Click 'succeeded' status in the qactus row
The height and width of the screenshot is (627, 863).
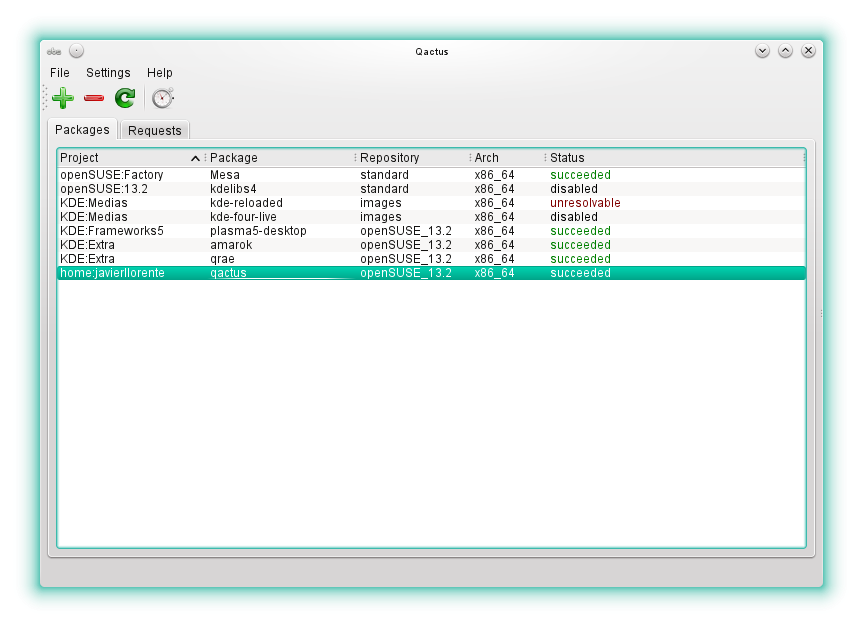[x=580, y=273]
